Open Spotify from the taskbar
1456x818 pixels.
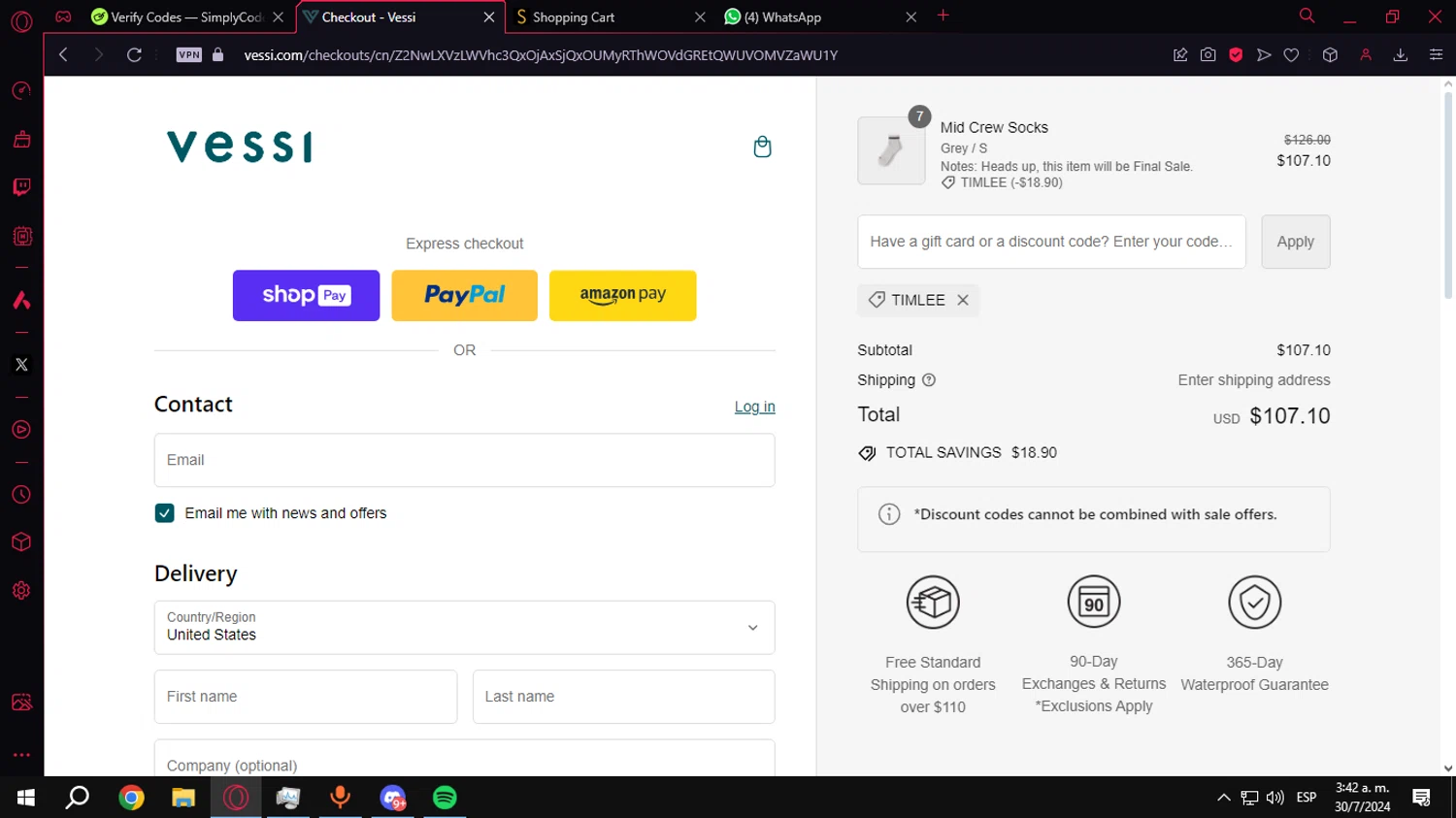tap(445, 798)
